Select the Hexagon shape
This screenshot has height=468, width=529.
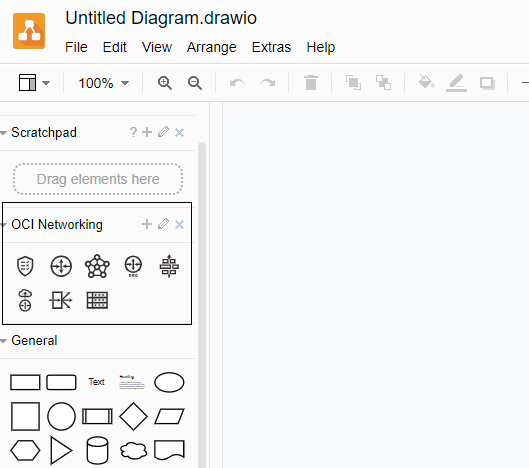(x=25, y=450)
